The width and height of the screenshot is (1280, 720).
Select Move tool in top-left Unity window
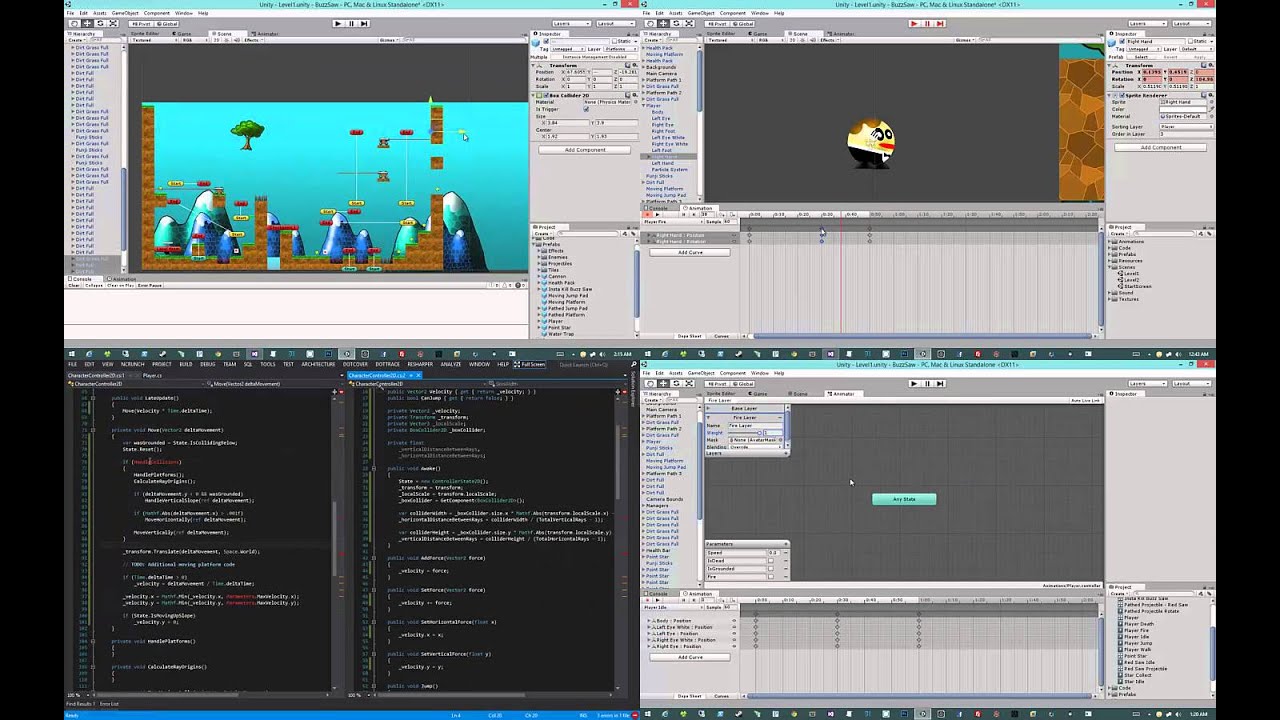86,23
